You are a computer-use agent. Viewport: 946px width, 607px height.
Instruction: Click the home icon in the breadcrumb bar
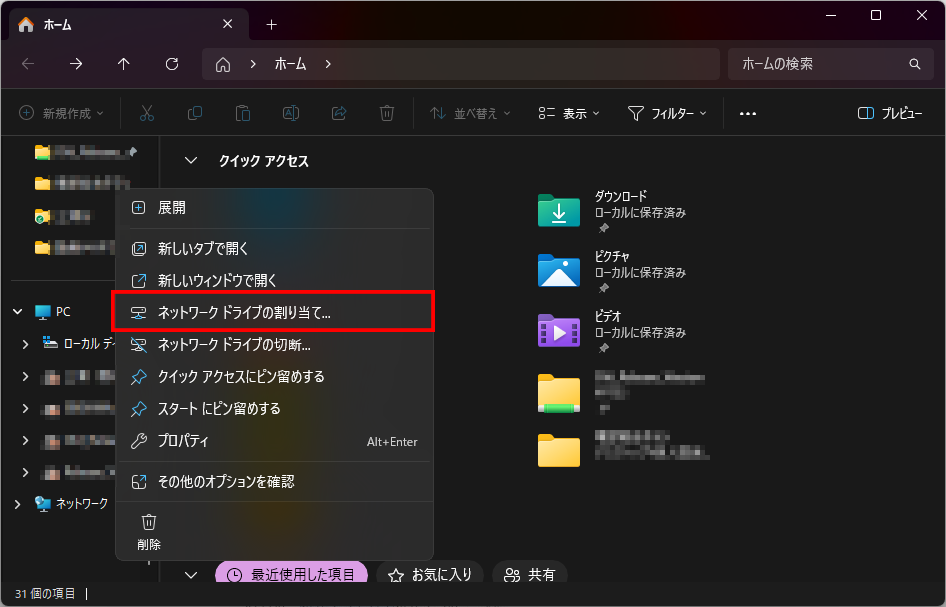coord(222,63)
